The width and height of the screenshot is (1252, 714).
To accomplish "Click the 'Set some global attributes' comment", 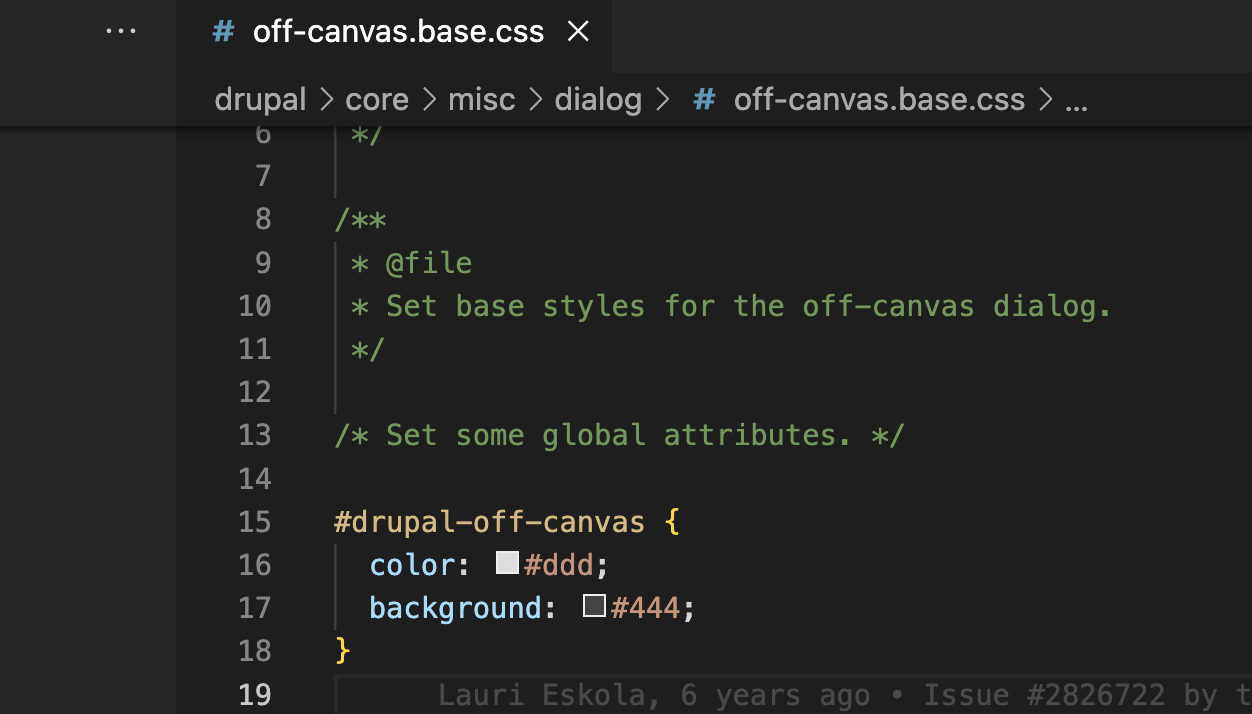I will pos(619,435).
